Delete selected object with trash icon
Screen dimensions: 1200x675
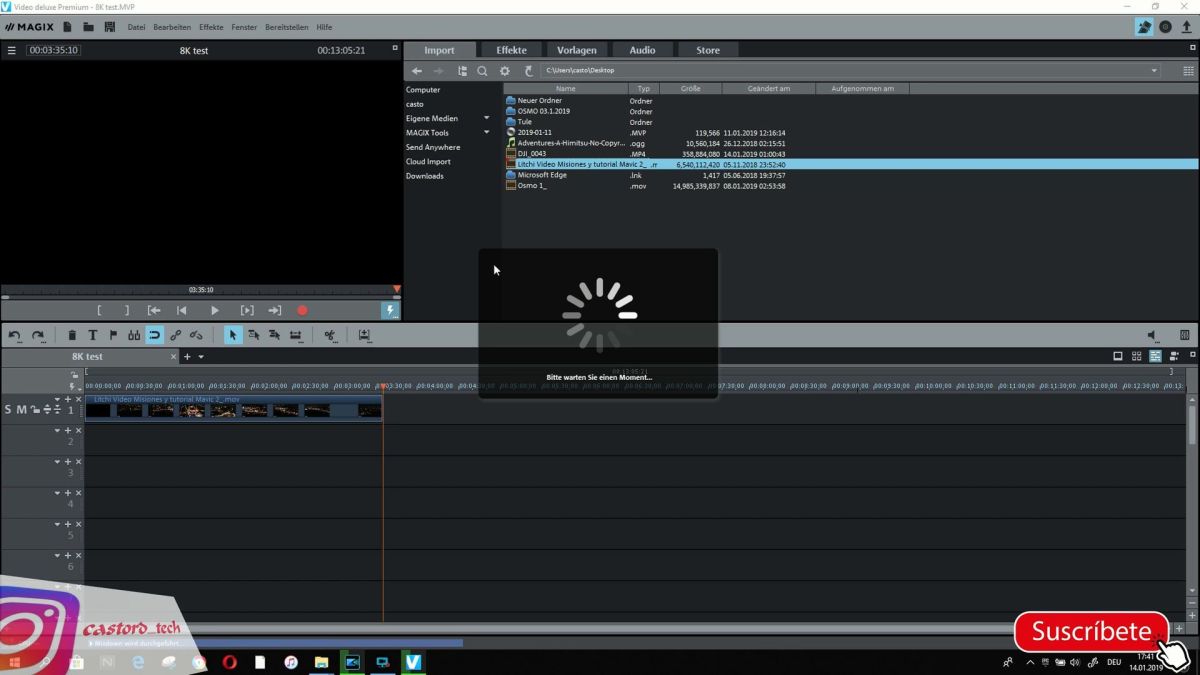[72, 335]
